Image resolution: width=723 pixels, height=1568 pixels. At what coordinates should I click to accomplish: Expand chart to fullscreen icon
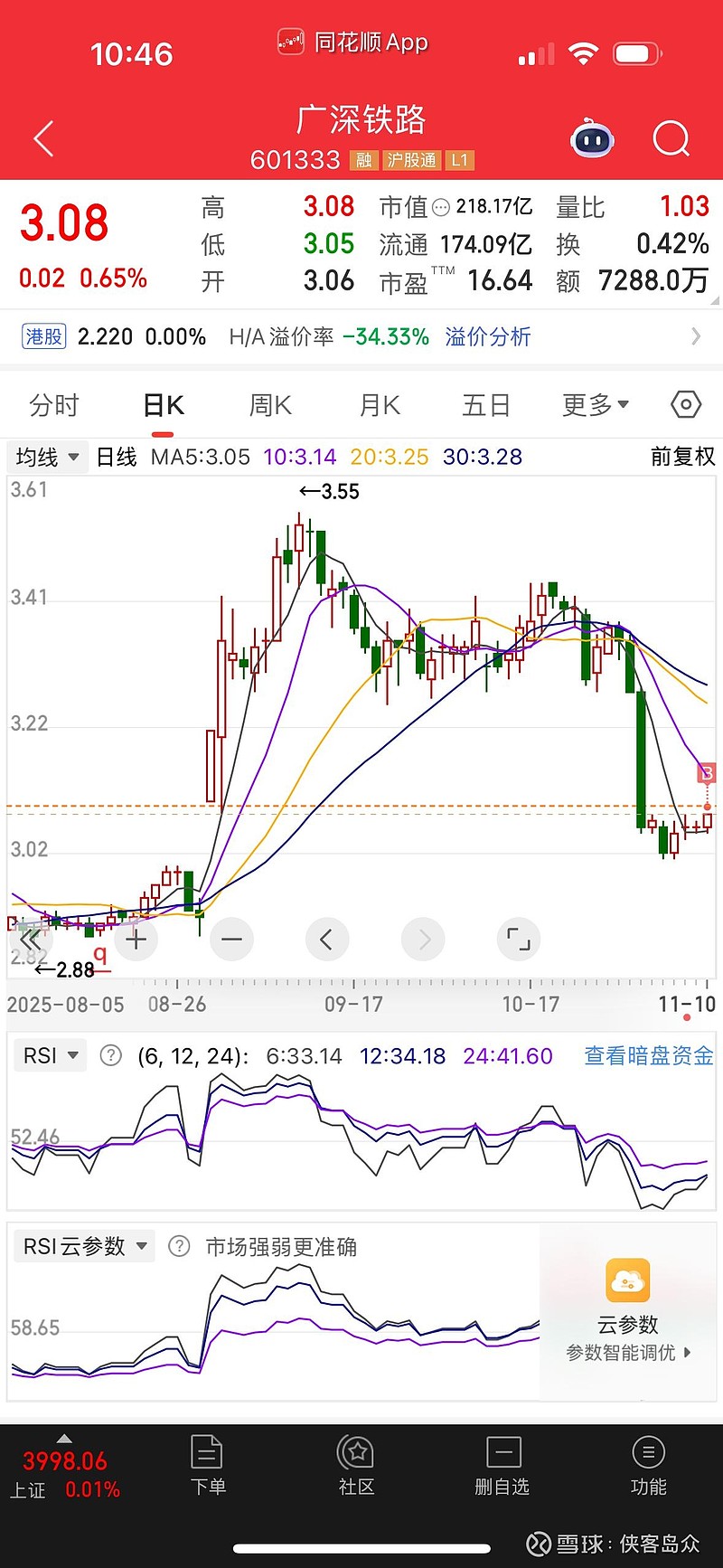[x=518, y=940]
